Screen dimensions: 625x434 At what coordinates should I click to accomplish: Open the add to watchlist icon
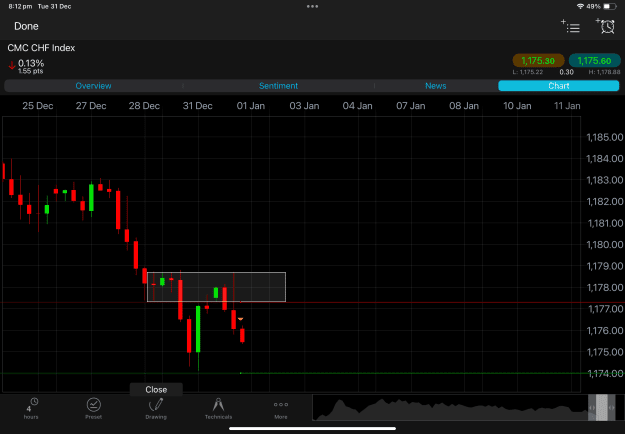click(570, 26)
